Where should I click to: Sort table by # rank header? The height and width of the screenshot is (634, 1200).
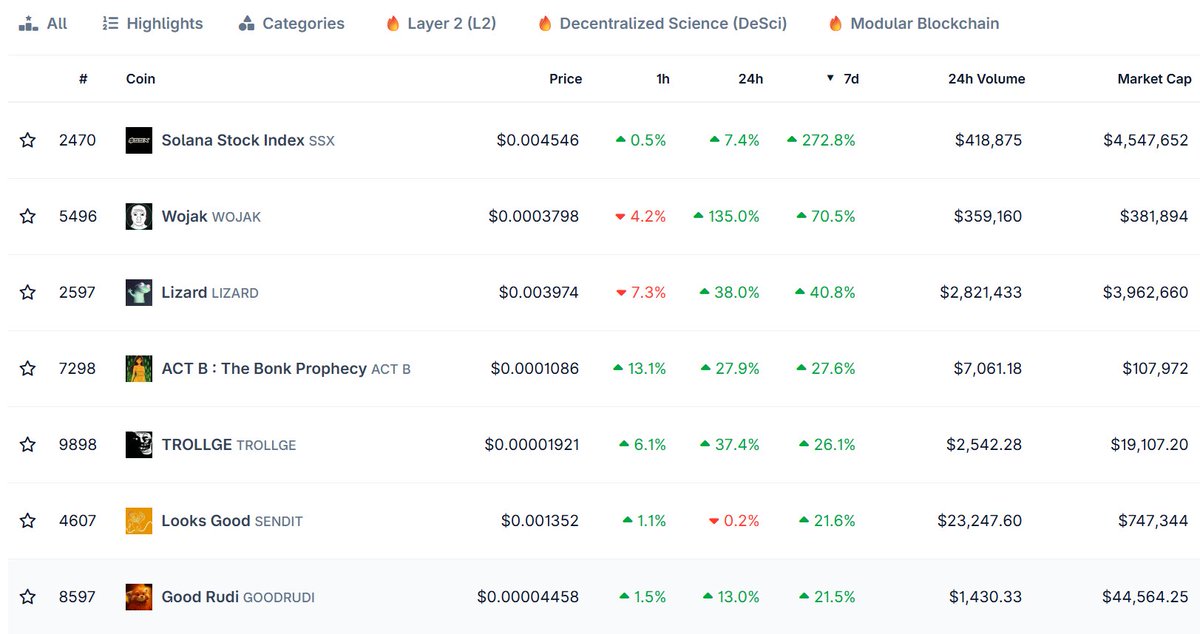(x=83, y=79)
